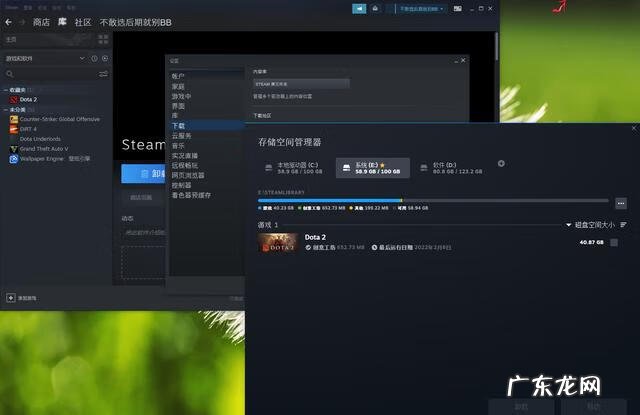Select the Counter-Strike: Global Offensive icon

[x=14, y=119]
